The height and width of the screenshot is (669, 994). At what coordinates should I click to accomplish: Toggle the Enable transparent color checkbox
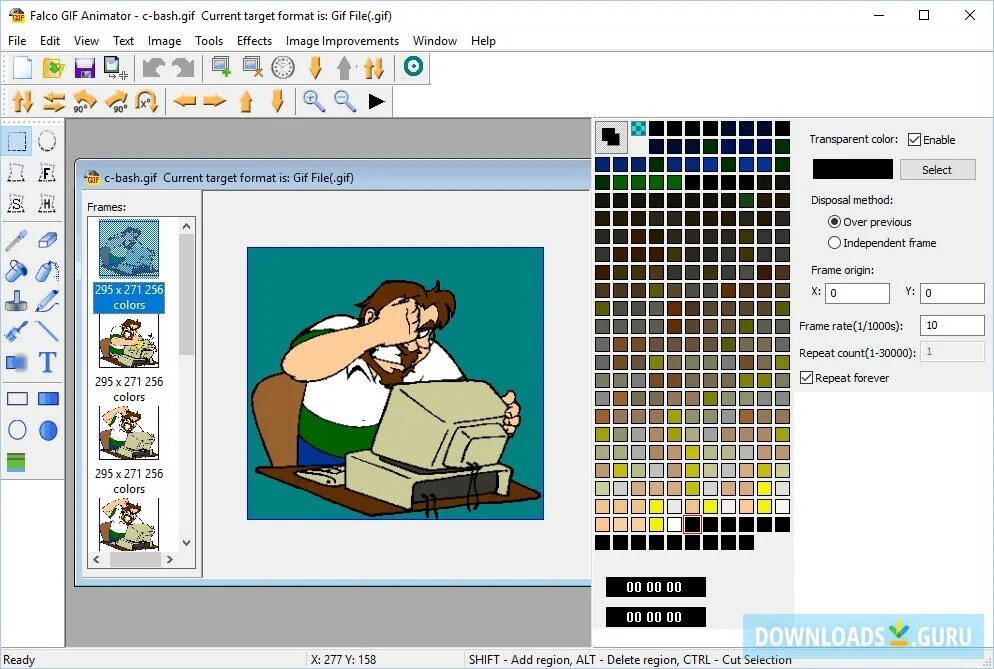click(914, 140)
